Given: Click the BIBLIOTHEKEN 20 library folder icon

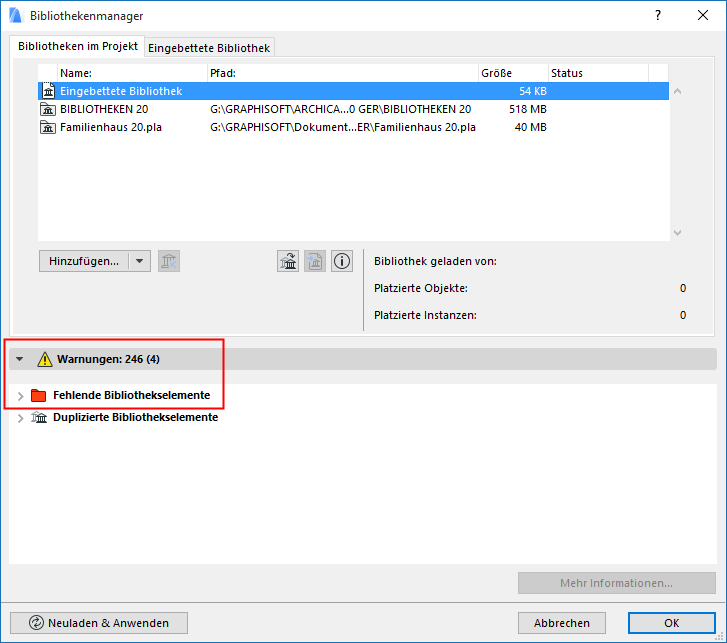Looking at the screenshot, I should tap(48, 109).
